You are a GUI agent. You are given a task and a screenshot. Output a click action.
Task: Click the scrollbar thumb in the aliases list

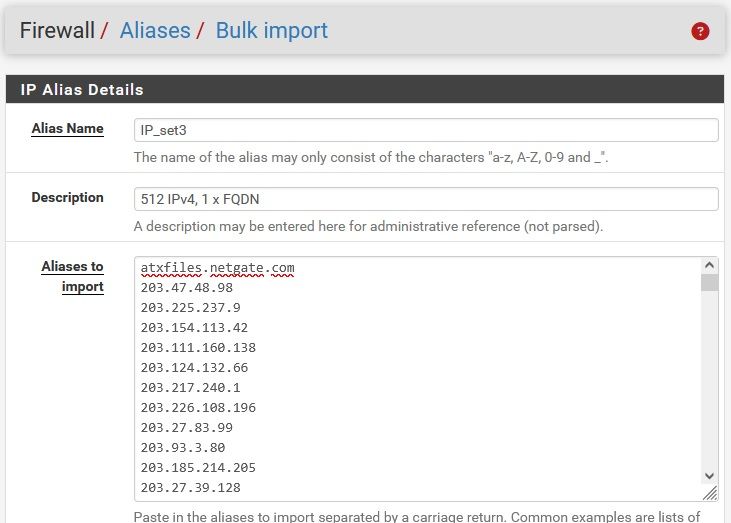click(x=709, y=282)
